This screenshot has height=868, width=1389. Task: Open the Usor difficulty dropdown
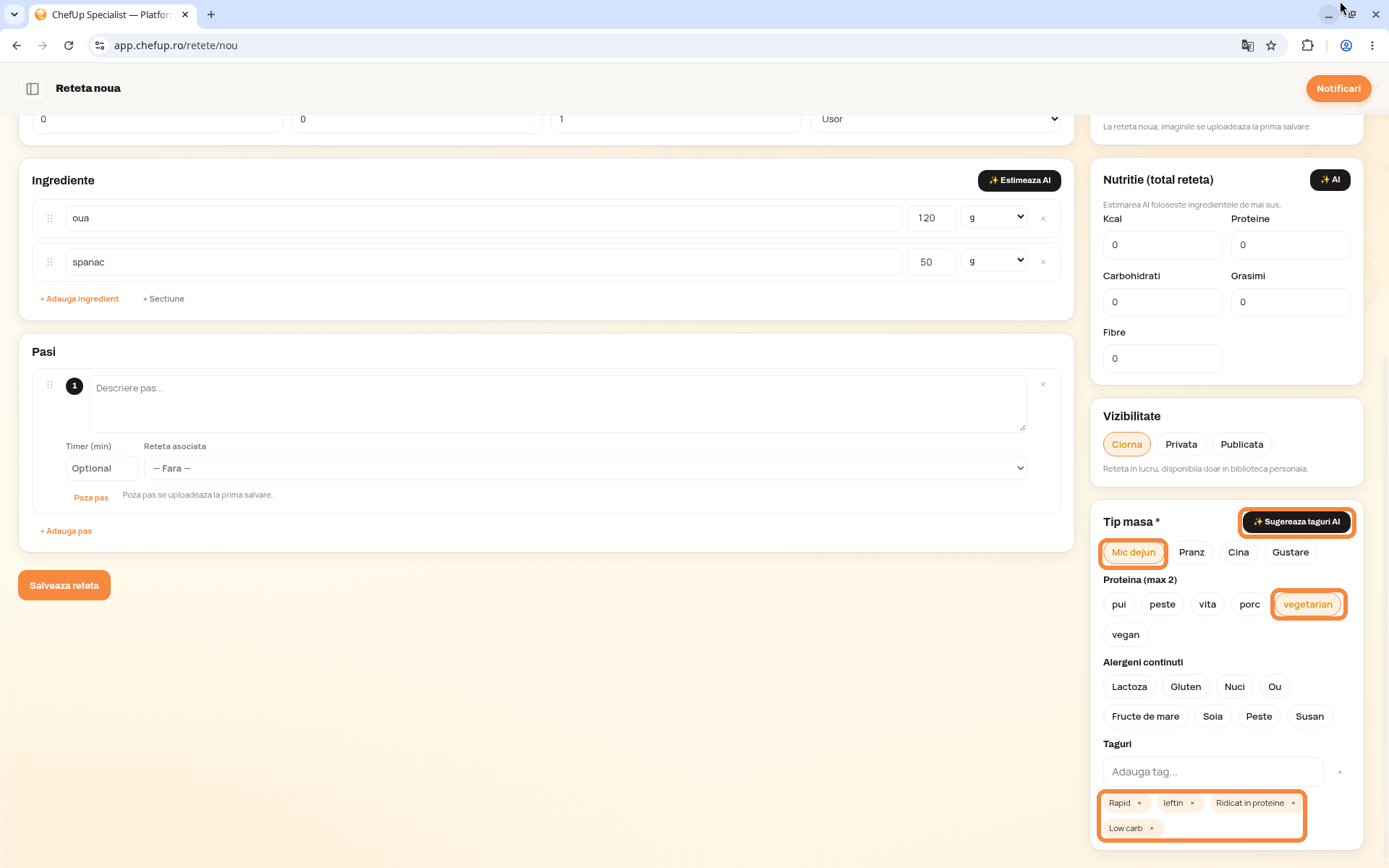[x=935, y=120]
